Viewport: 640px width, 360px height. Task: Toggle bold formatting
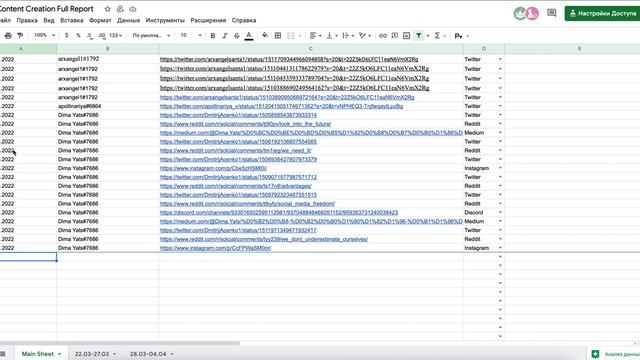(x=213, y=36)
